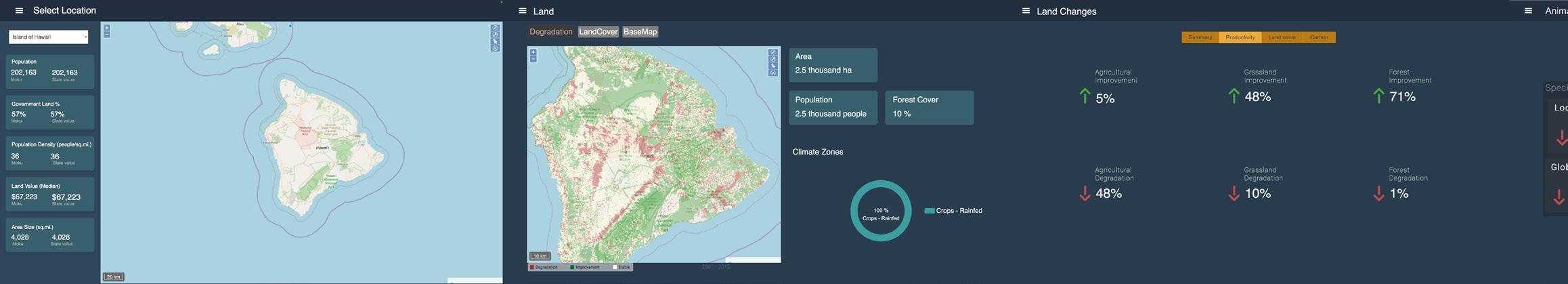
Task: Click the Area 2.5 thousand ha card
Action: pos(833,65)
